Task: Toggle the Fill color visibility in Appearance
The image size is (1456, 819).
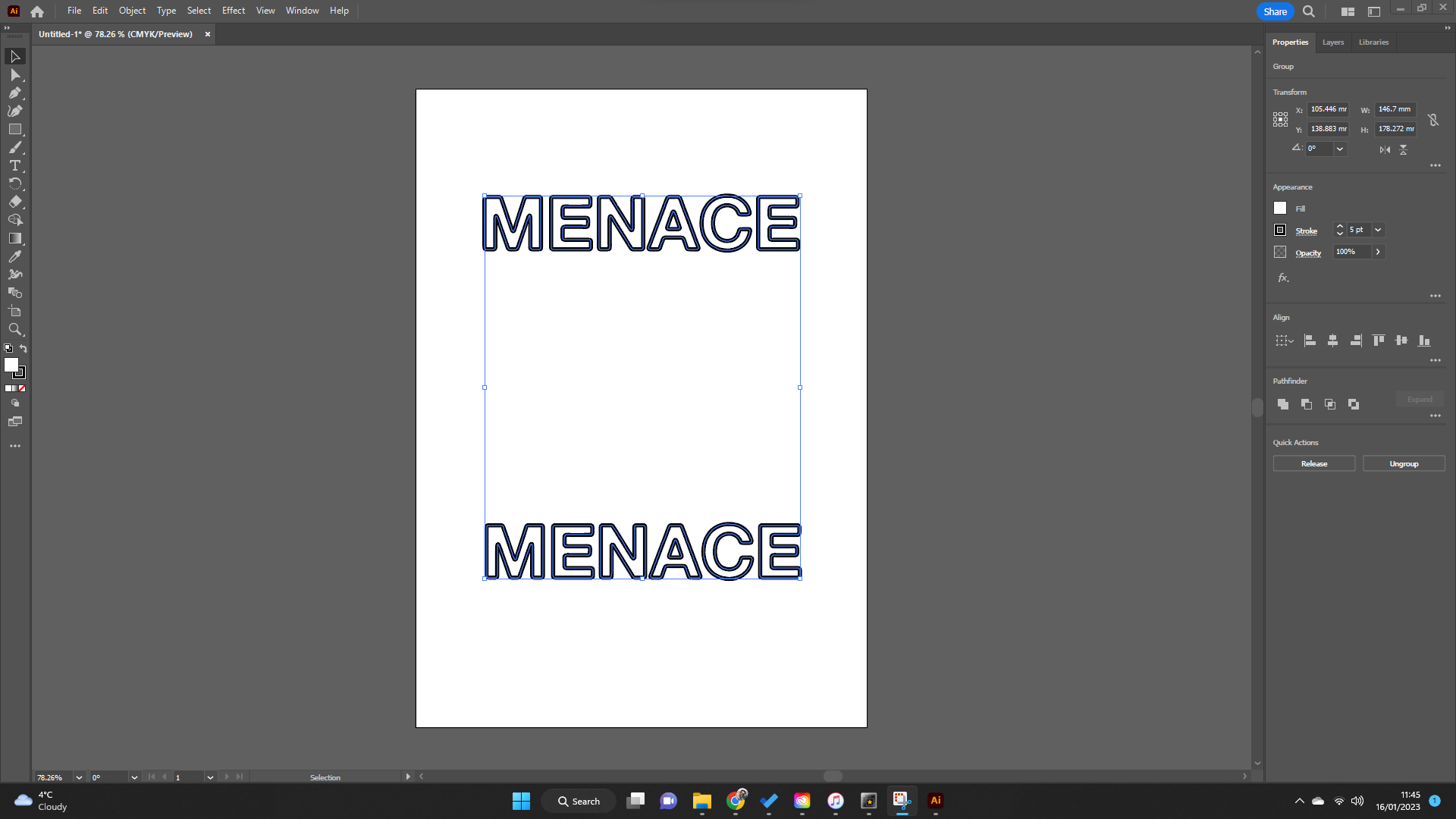Action: point(1279,208)
